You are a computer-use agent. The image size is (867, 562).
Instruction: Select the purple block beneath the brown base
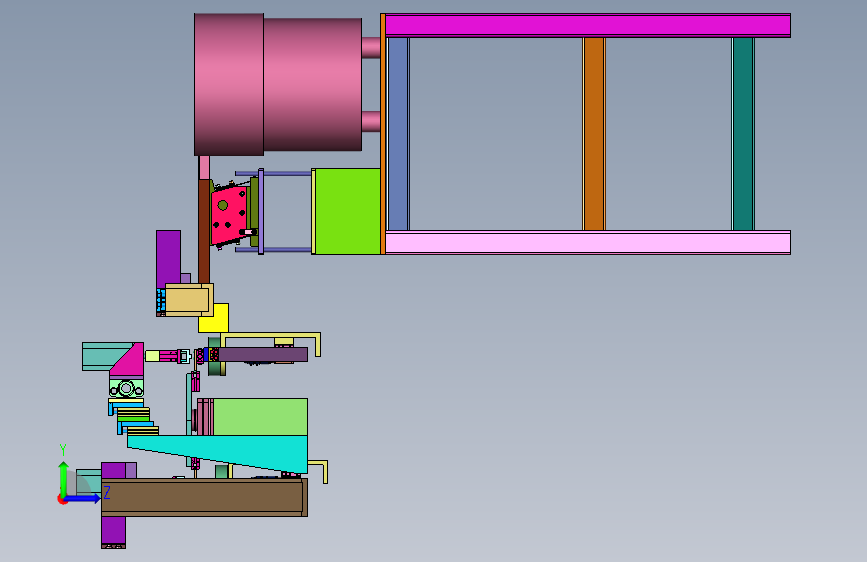113,531
